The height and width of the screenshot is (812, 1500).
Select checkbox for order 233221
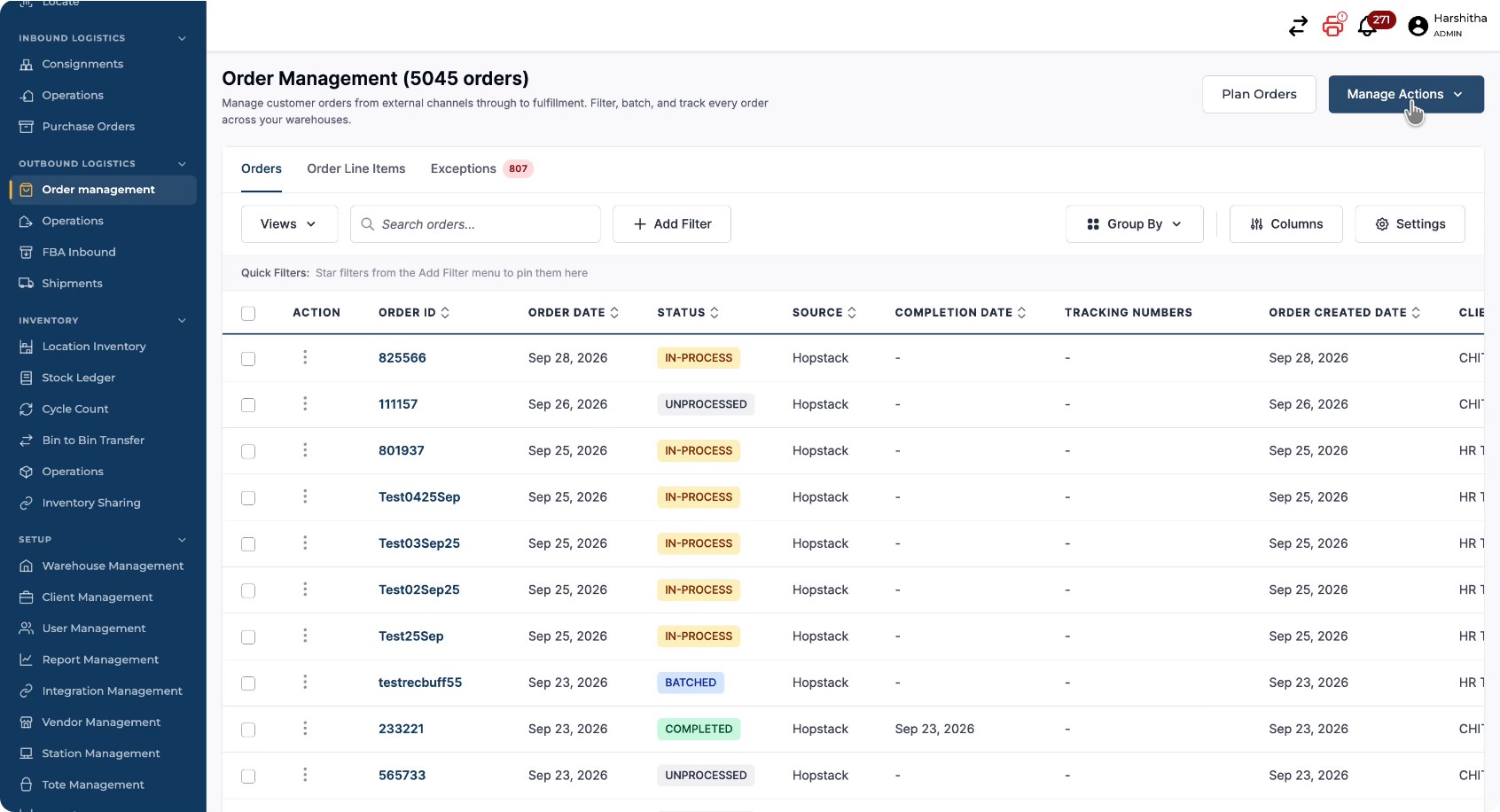[248, 730]
